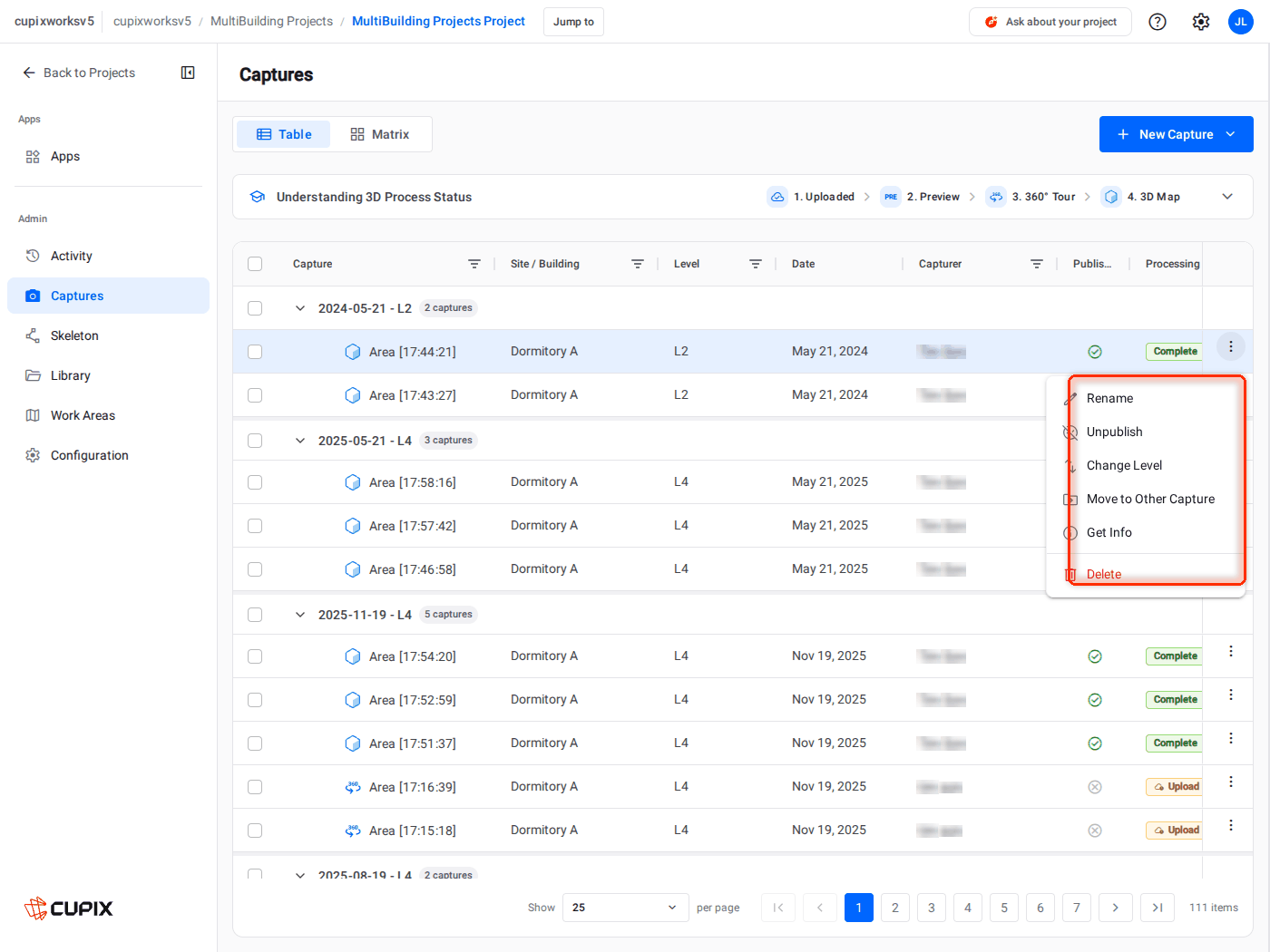The image size is (1270, 952).
Task: Check the box for Area [17:58:16]
Action: (255, 482)
